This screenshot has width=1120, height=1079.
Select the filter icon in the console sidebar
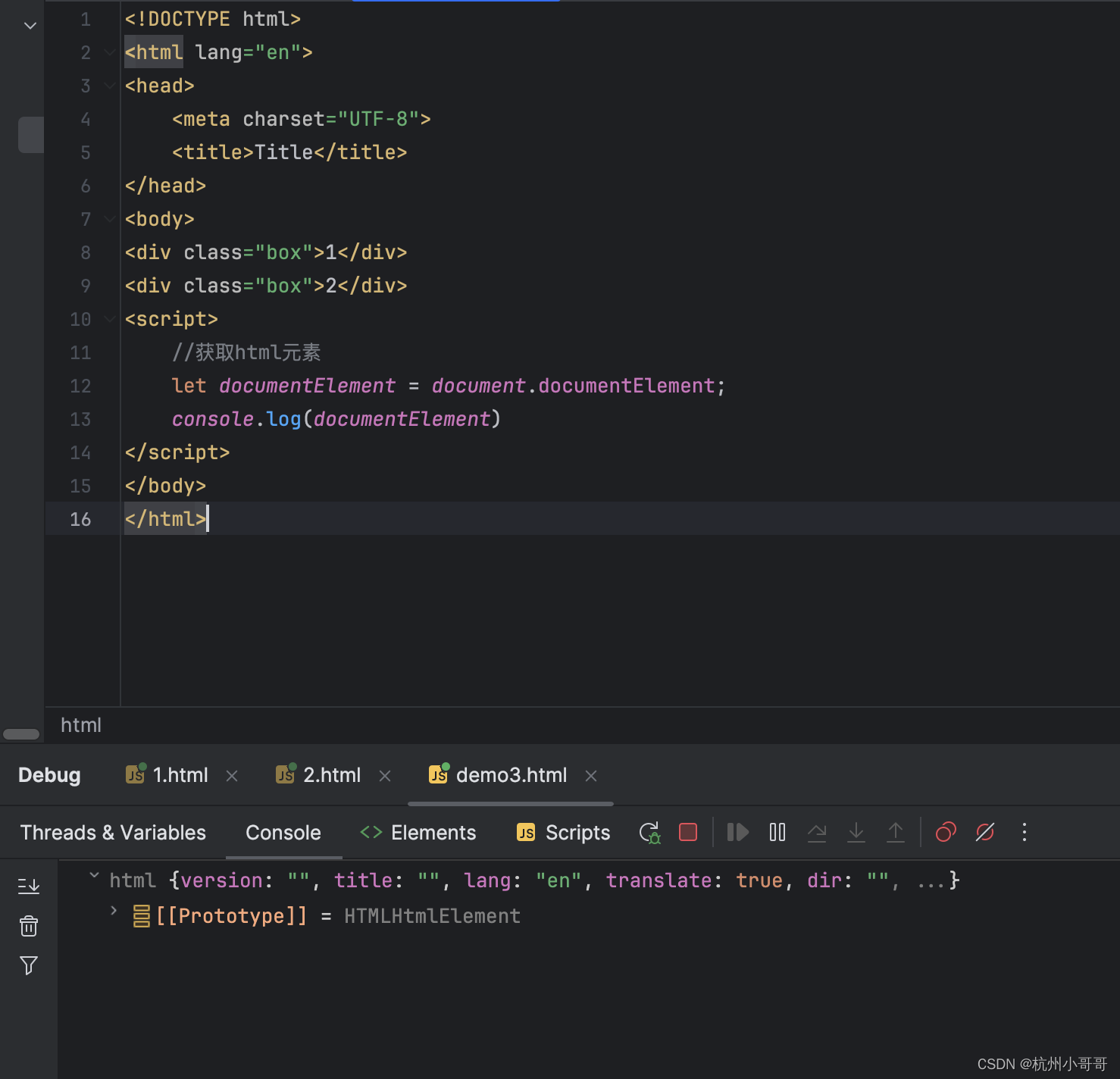[29, 966]
